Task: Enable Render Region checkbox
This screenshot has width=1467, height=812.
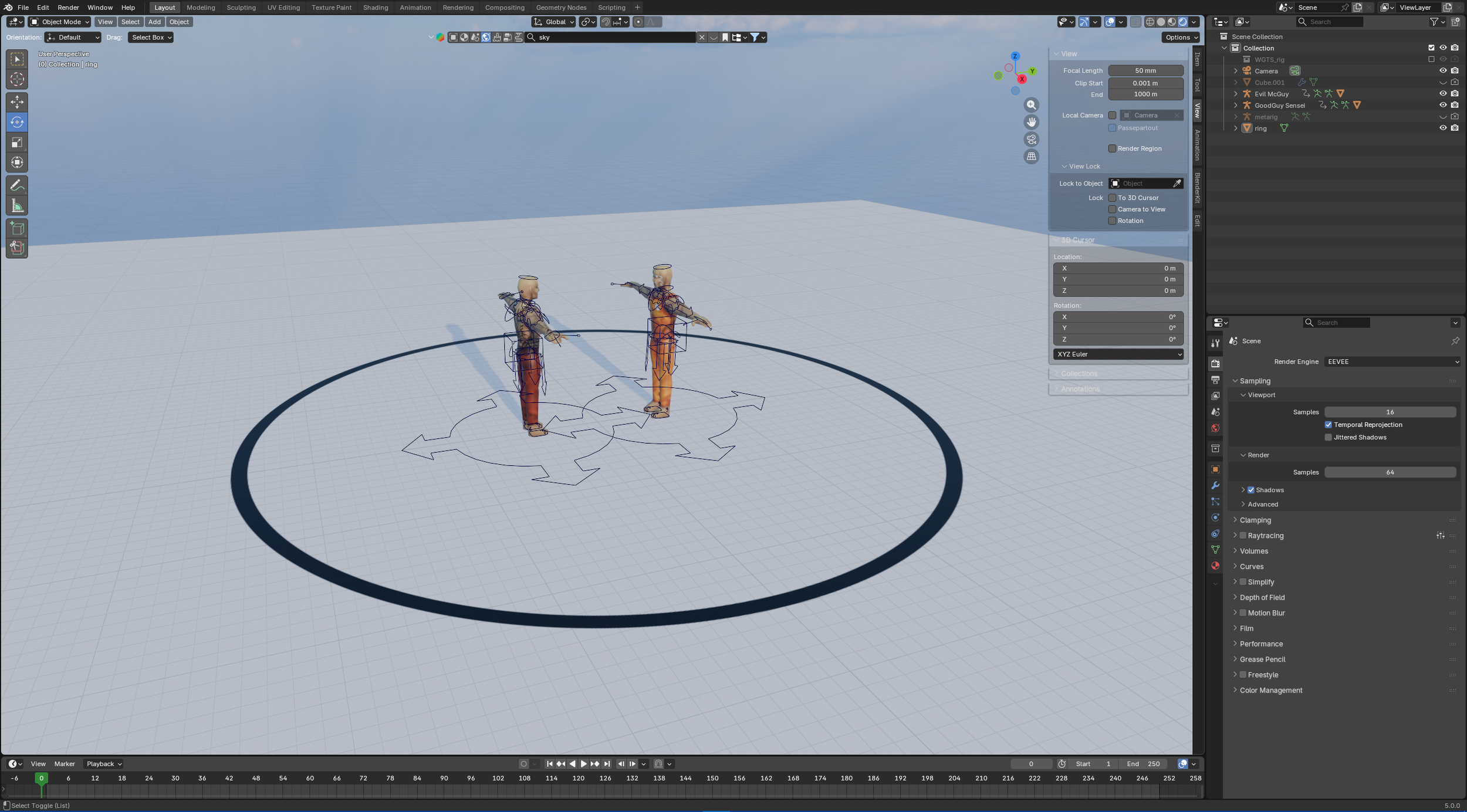Action: tap(1112, 148)
